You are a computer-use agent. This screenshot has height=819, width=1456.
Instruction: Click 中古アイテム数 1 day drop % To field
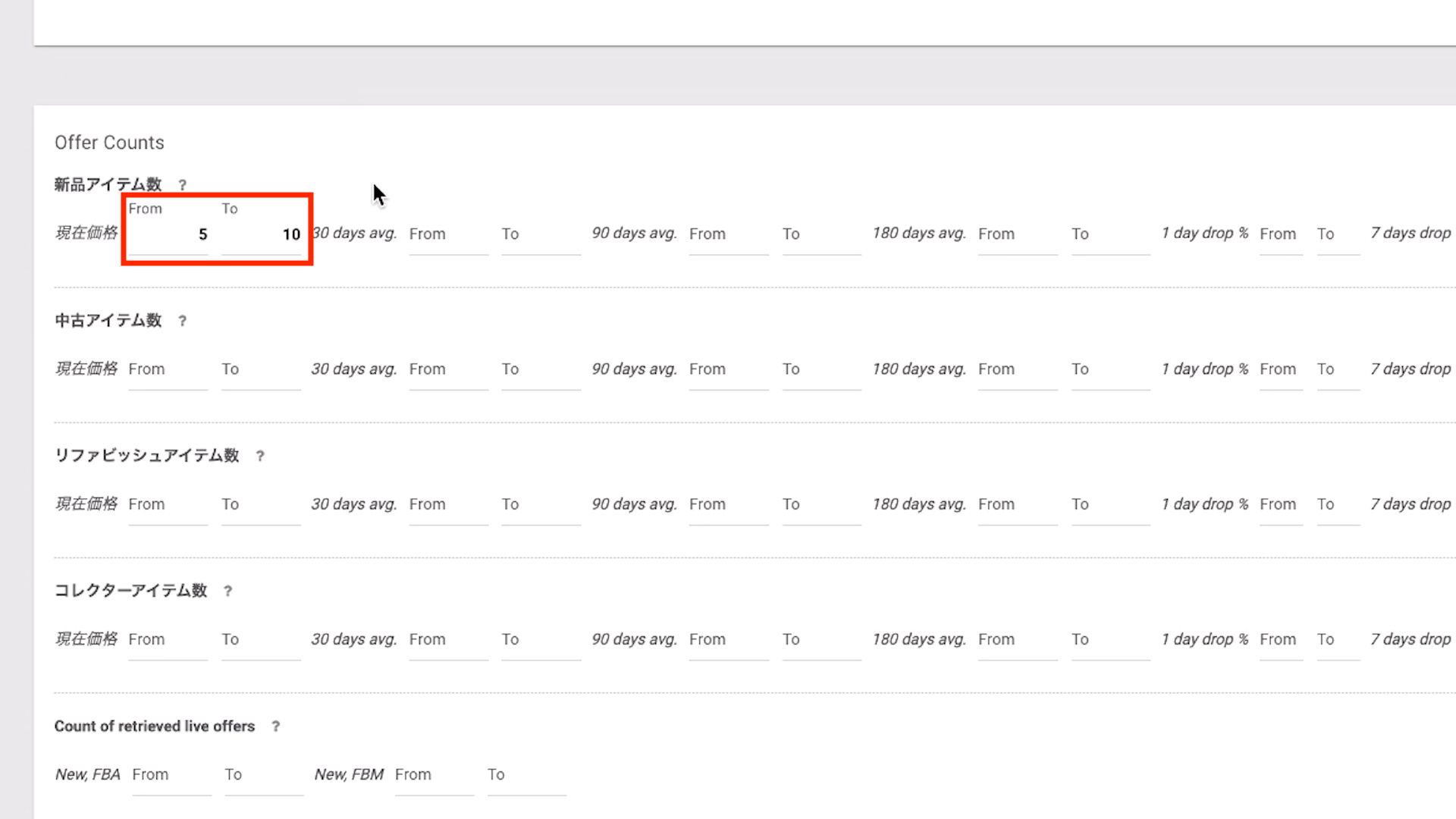[x=1338, y=370]
